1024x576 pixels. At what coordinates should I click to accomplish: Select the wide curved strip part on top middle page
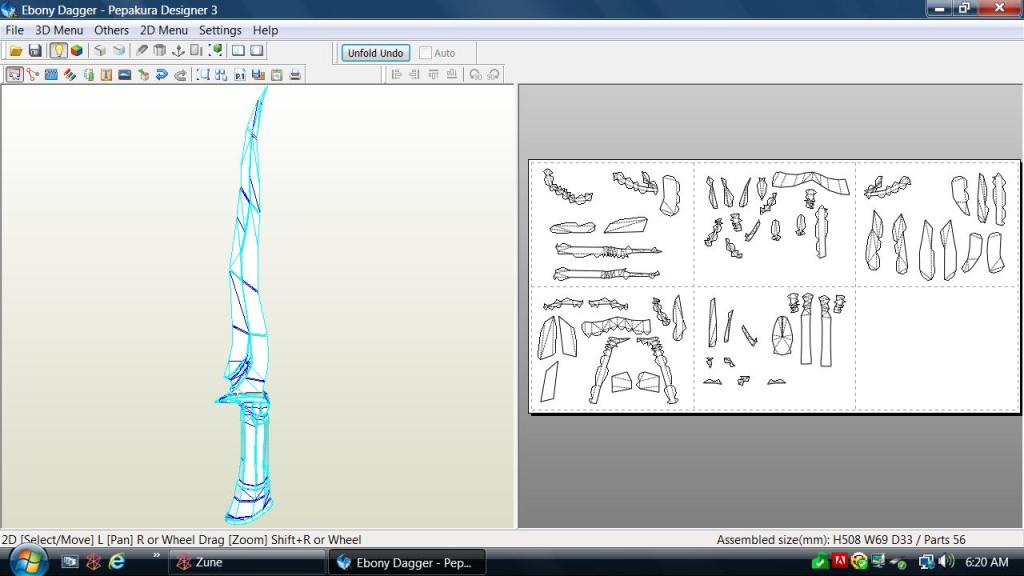click(x=810, y=182)
